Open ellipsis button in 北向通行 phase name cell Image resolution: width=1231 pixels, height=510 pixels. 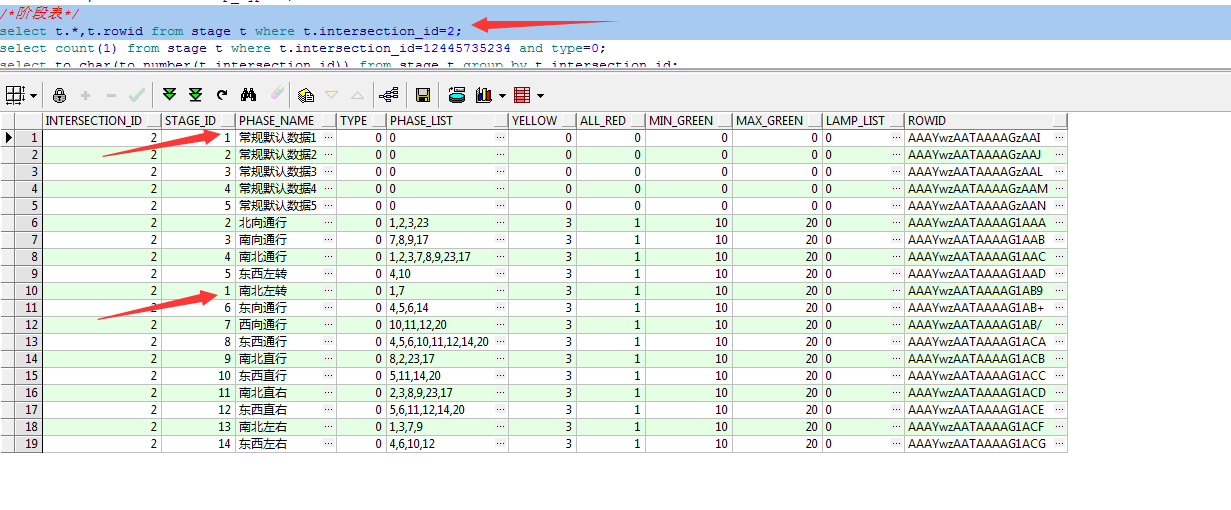click(328, 223)
